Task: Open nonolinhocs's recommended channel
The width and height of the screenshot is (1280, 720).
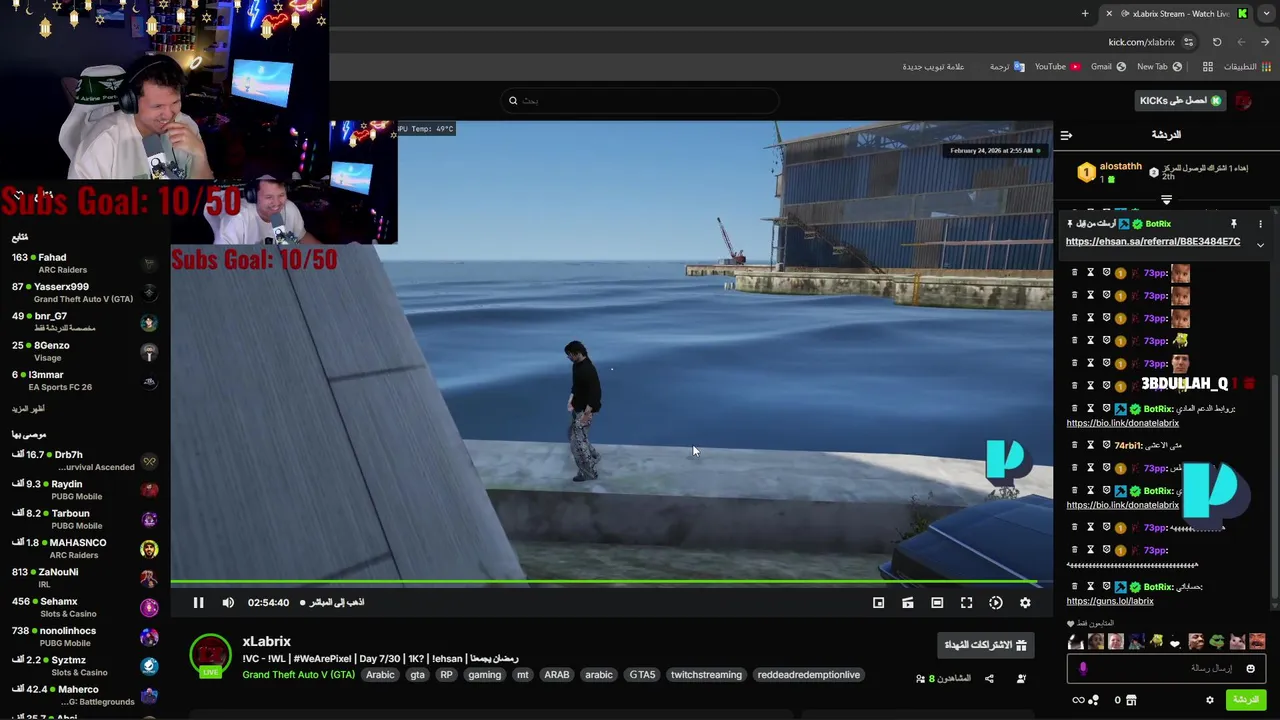Action: coord(85,636)
